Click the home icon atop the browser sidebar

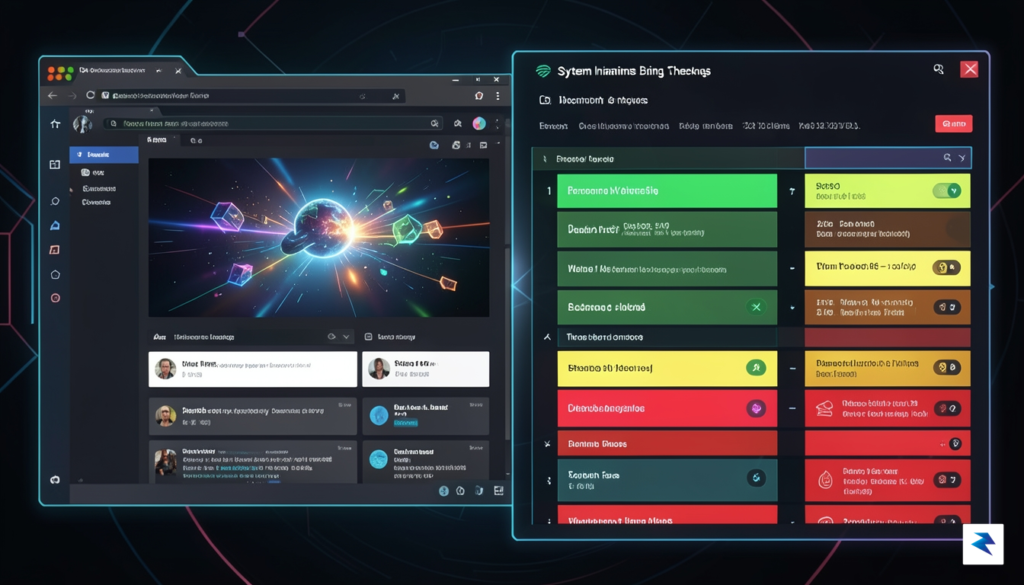56,123
